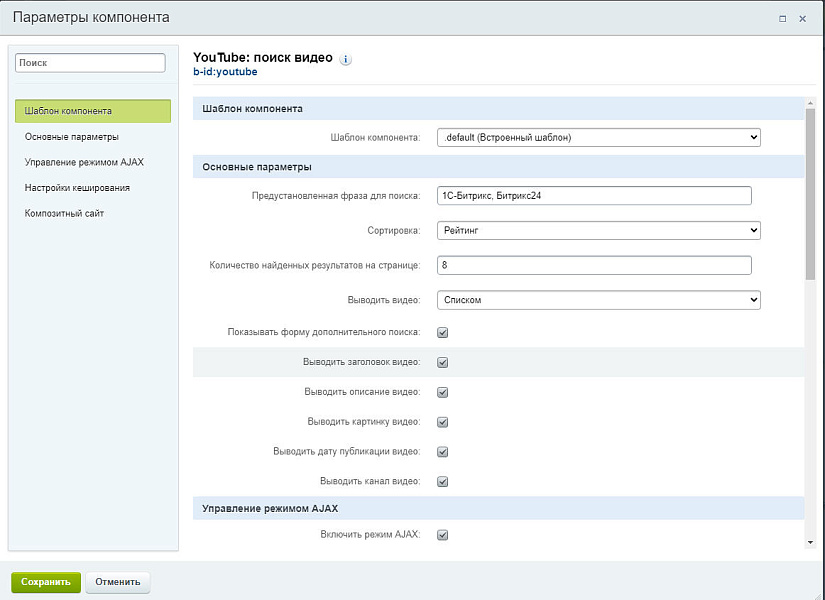The width and height of the screenshot is (825, 600).
Task: Click the info icon next to YouTube title
Action: 346,59
